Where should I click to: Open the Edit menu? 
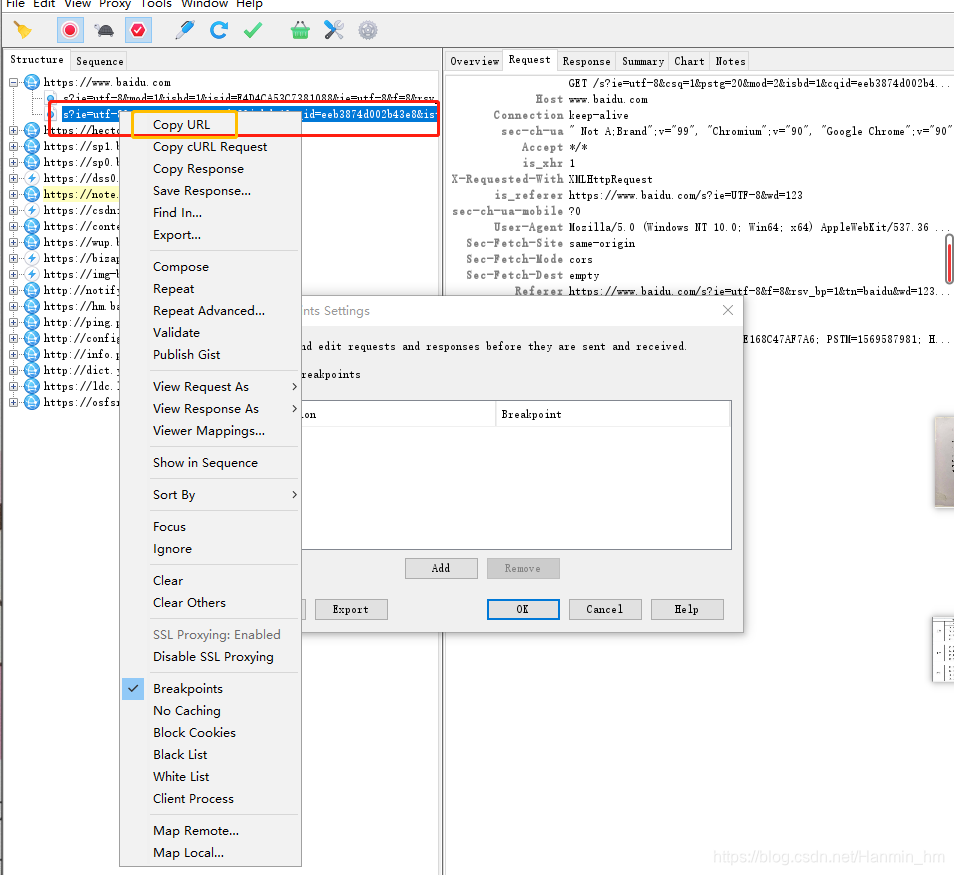[x=44, y=4]
